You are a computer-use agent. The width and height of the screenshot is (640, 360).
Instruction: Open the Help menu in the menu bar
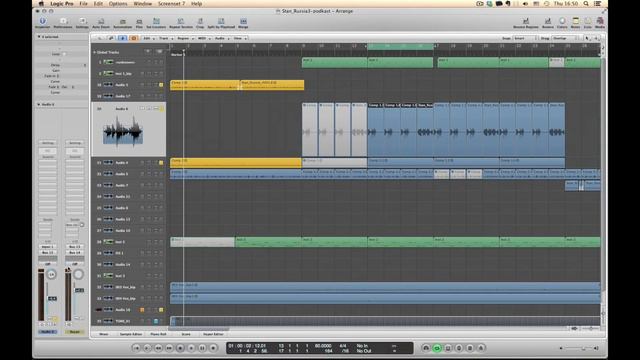point(196,4)
